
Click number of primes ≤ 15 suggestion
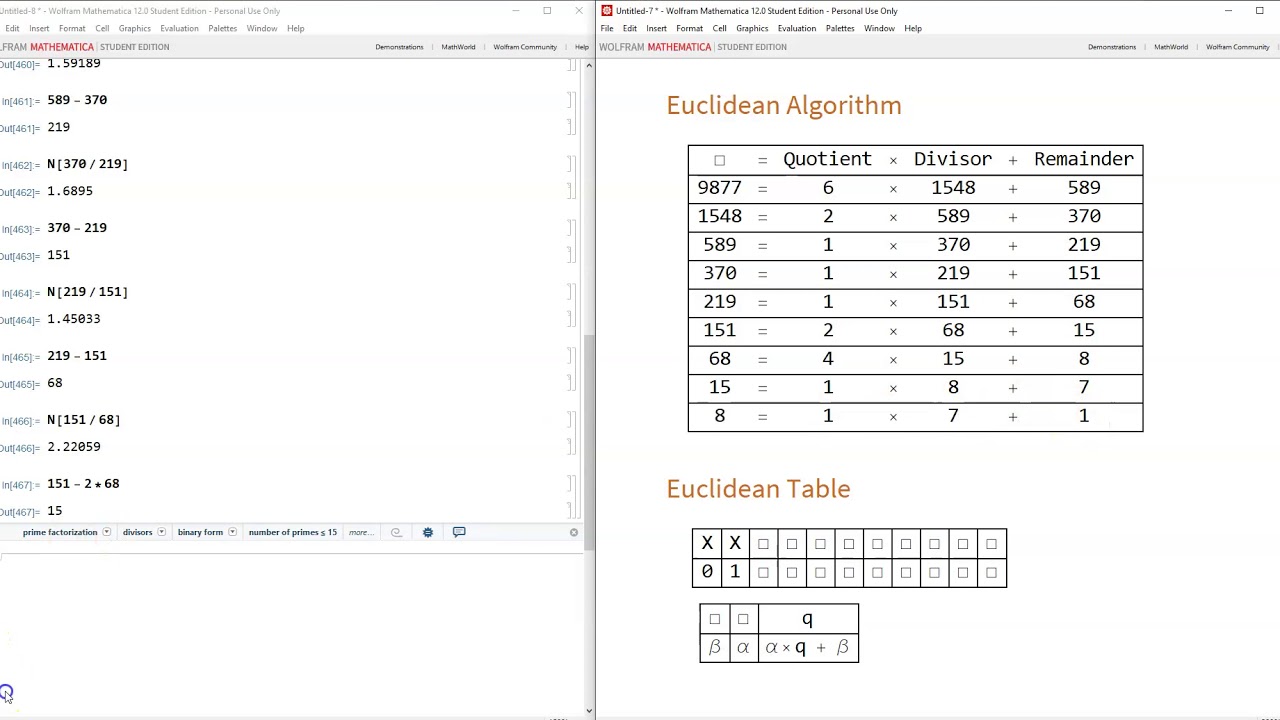point(293,532)
